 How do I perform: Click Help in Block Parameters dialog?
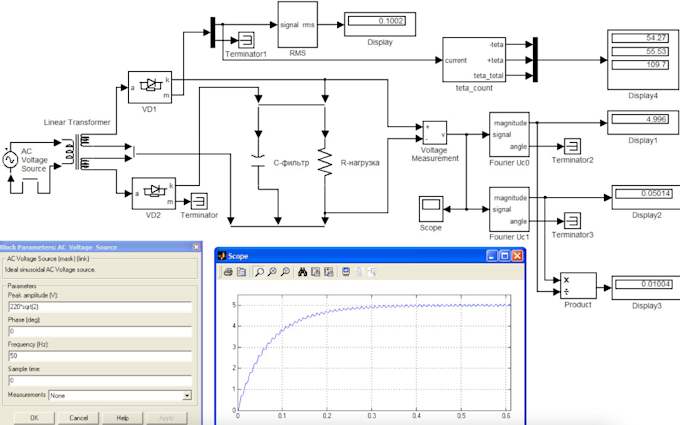pos(123,418)
